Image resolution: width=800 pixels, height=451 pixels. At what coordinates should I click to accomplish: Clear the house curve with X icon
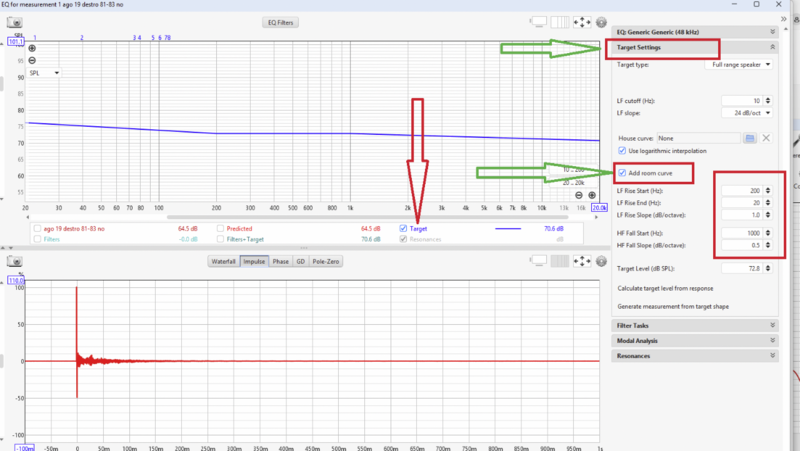pyautogui.click(x=766, y=138)
